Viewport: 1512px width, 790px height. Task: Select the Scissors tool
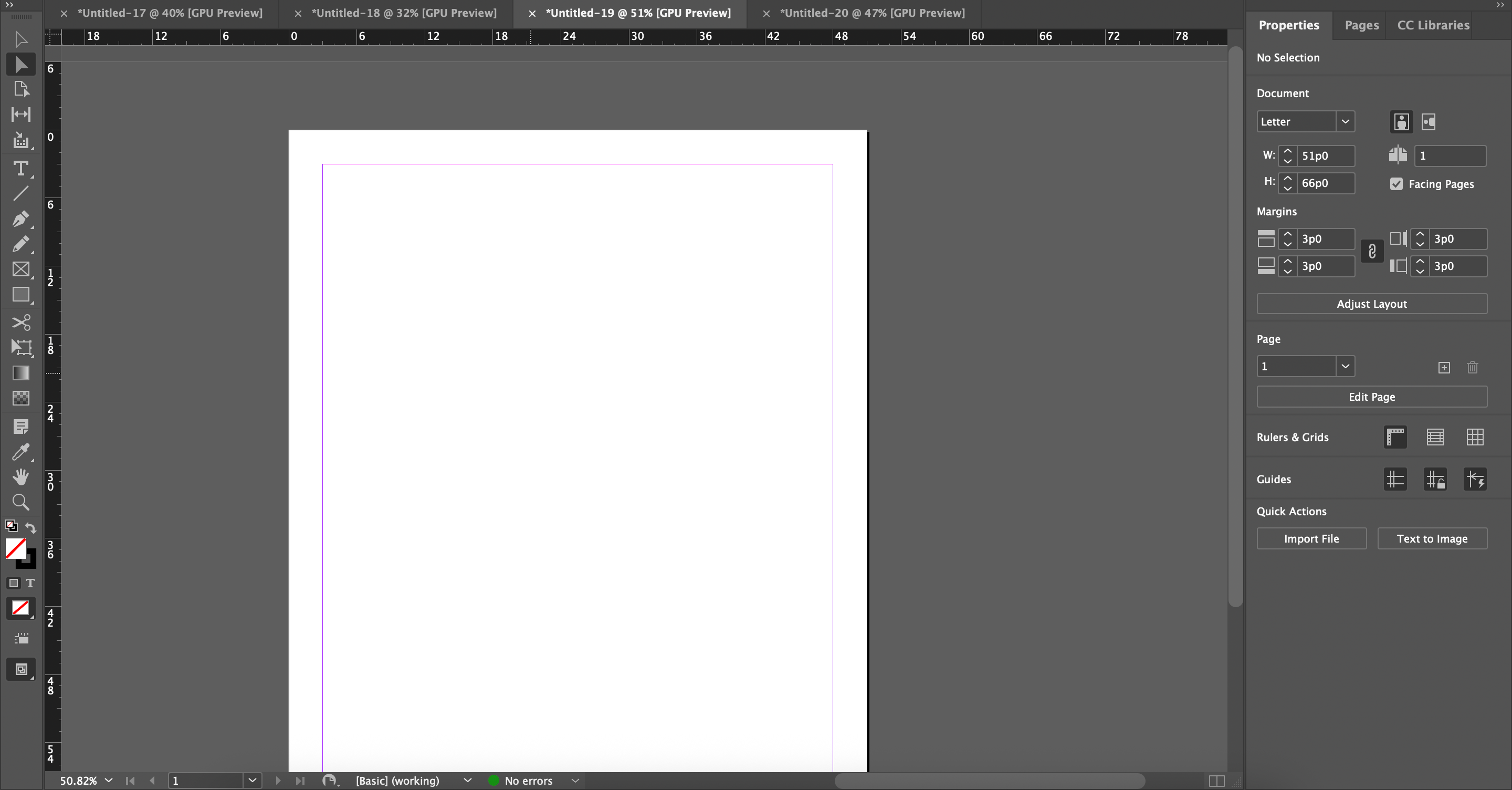pos(20,322)
